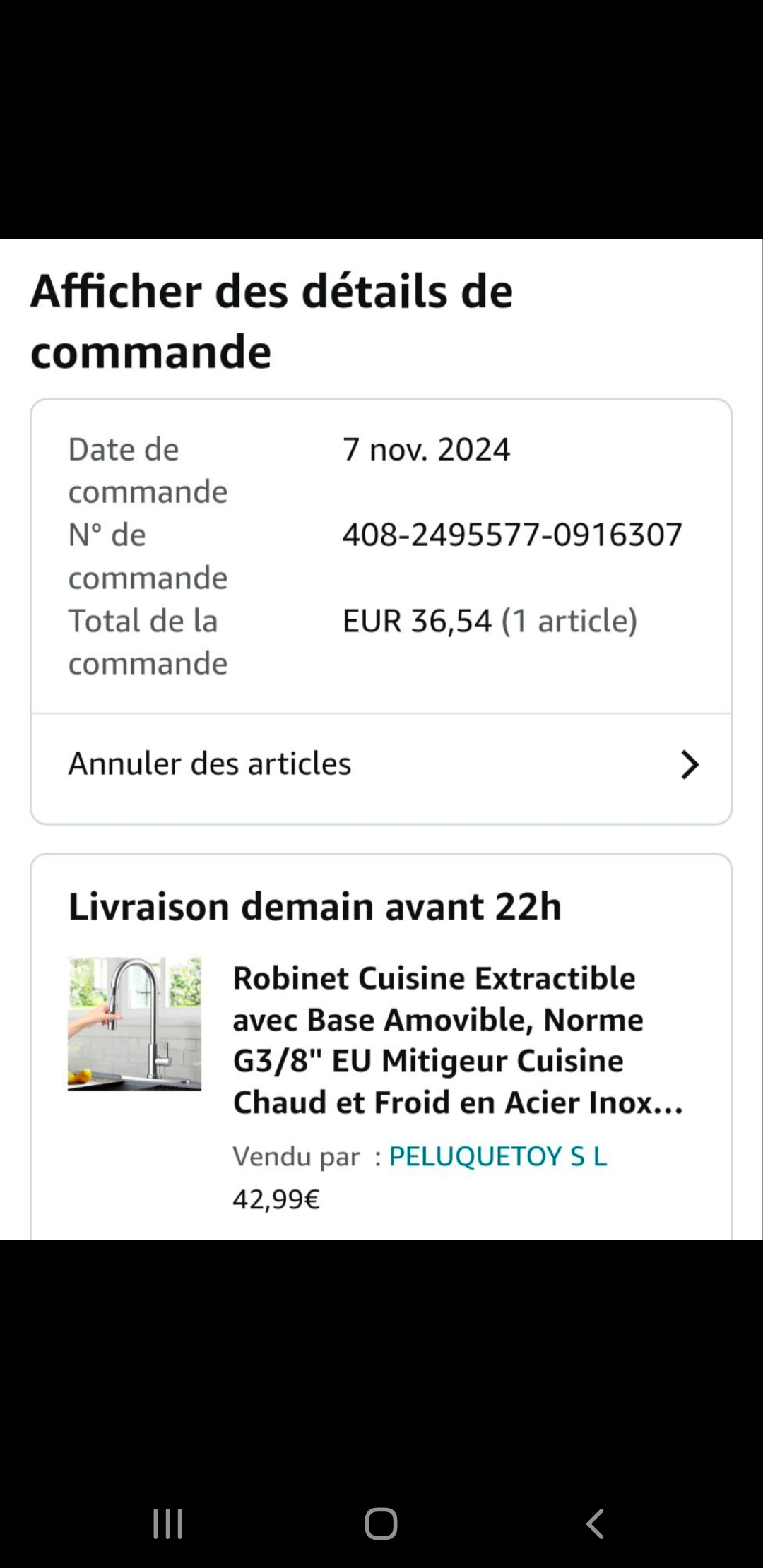Open the Annuler des articles option
This screenshot has width=763, height=1568.
210,764
